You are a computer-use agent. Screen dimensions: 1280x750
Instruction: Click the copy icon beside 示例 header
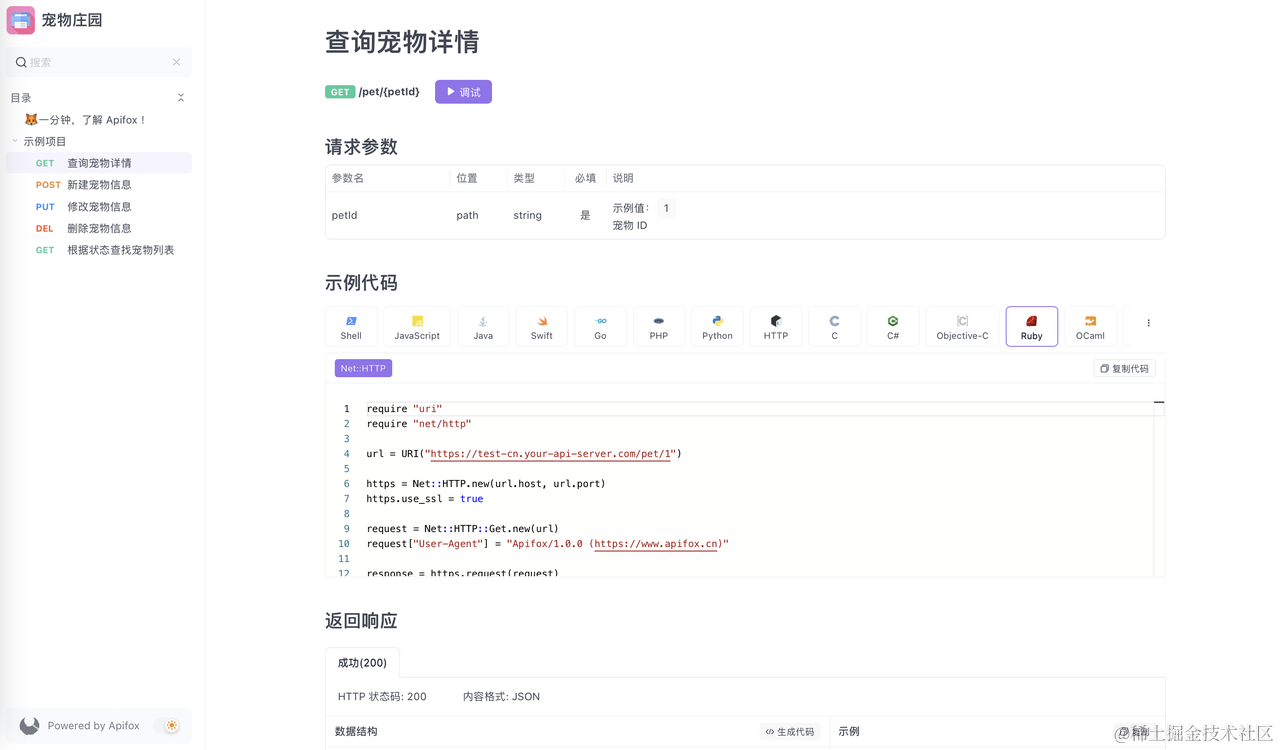pyautogui.click(x=1124, y=732)
